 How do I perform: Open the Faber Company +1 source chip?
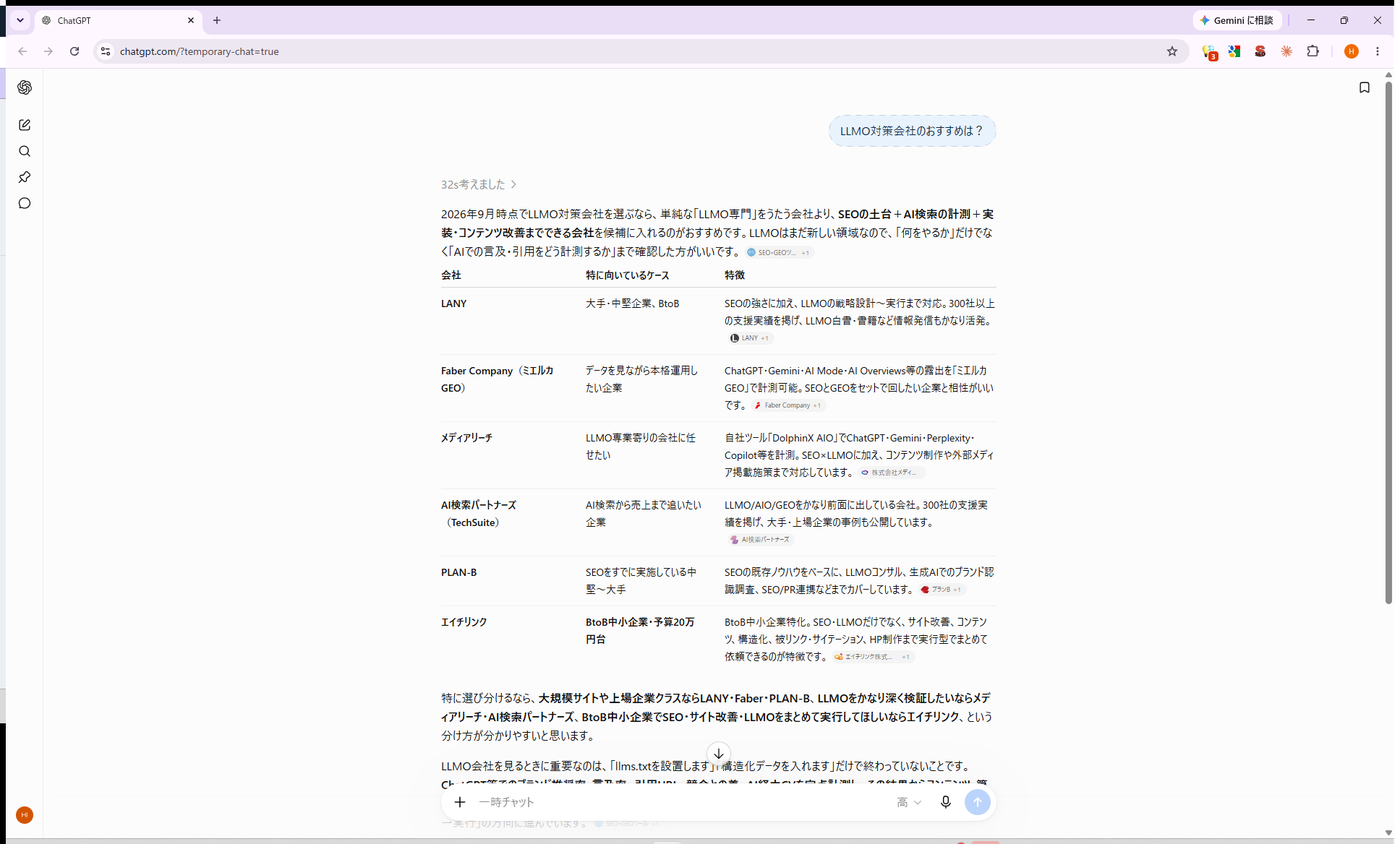[x=788, y=405]
